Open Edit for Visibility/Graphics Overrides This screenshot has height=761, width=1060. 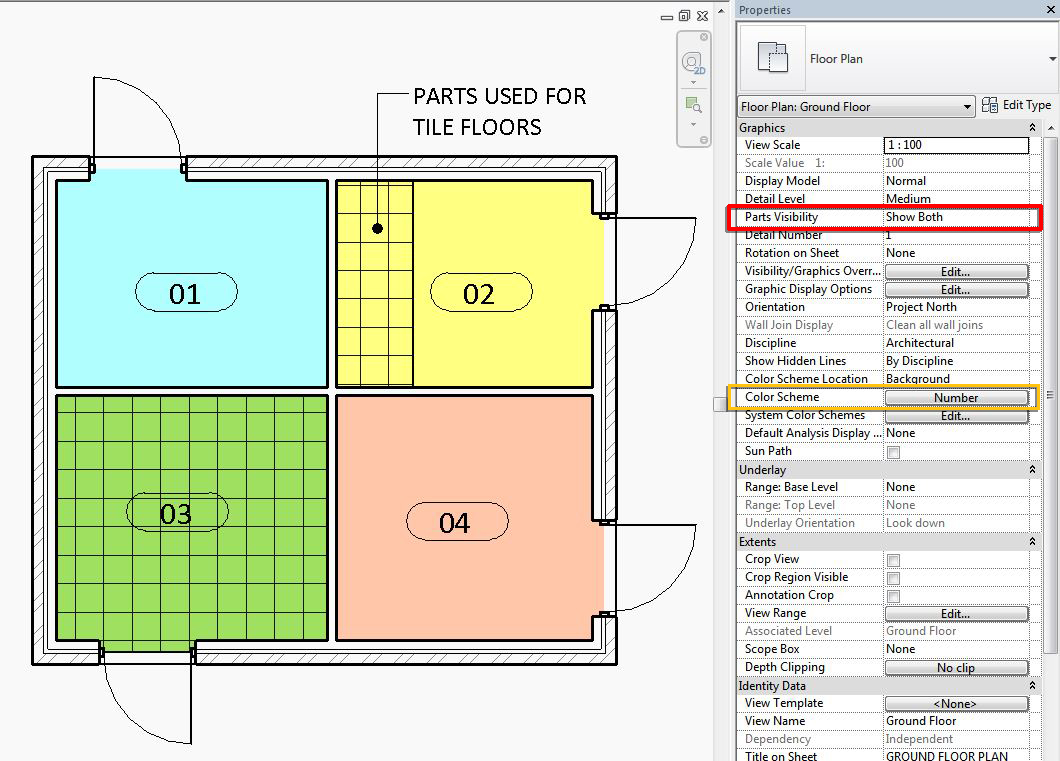point(956,270)
